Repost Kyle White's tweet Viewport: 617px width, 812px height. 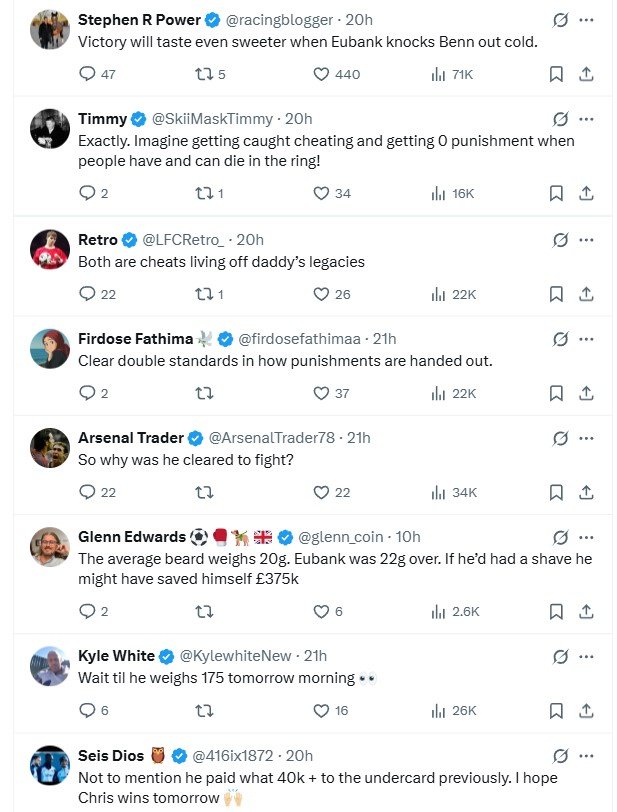[204, 710]
